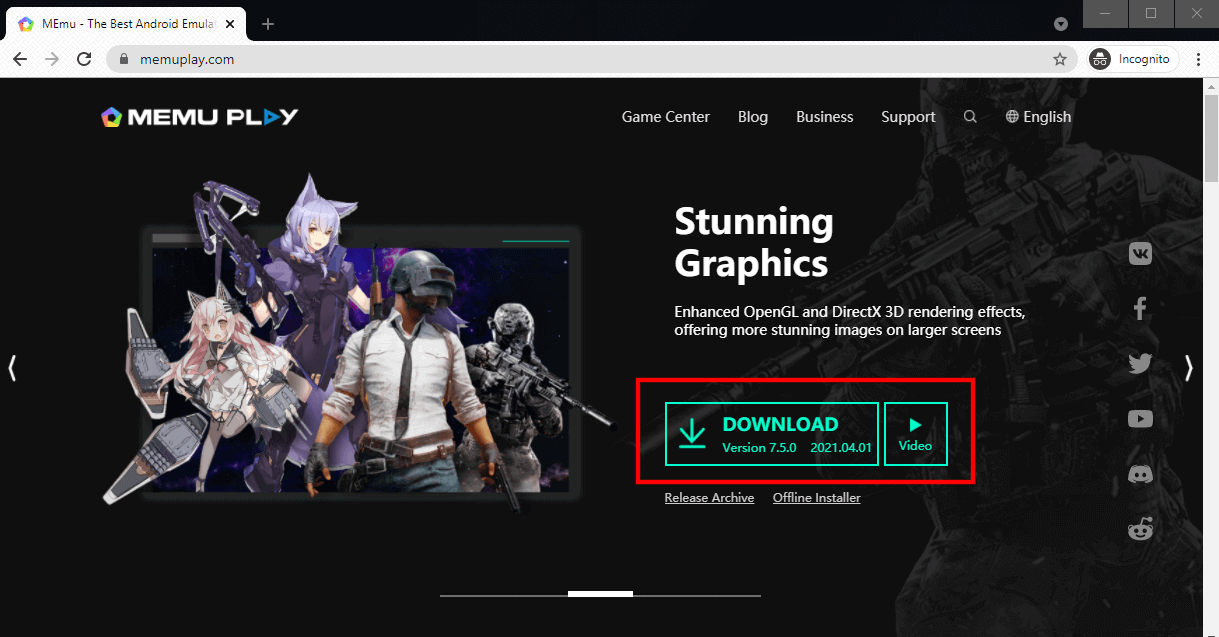Open the YouTube social icon

coord(1140,419)
